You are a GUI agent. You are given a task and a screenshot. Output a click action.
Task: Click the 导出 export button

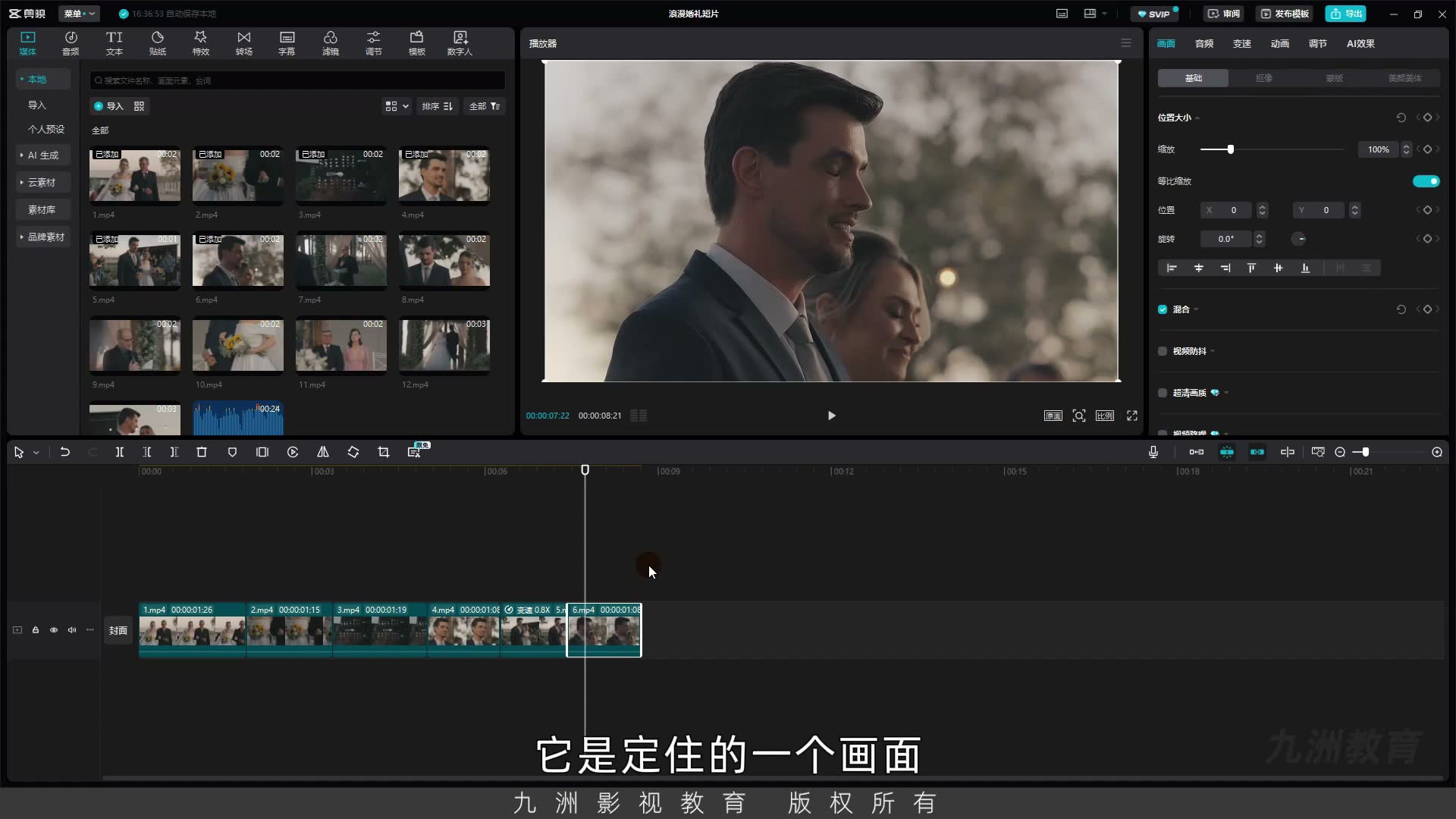point(1346,14)
